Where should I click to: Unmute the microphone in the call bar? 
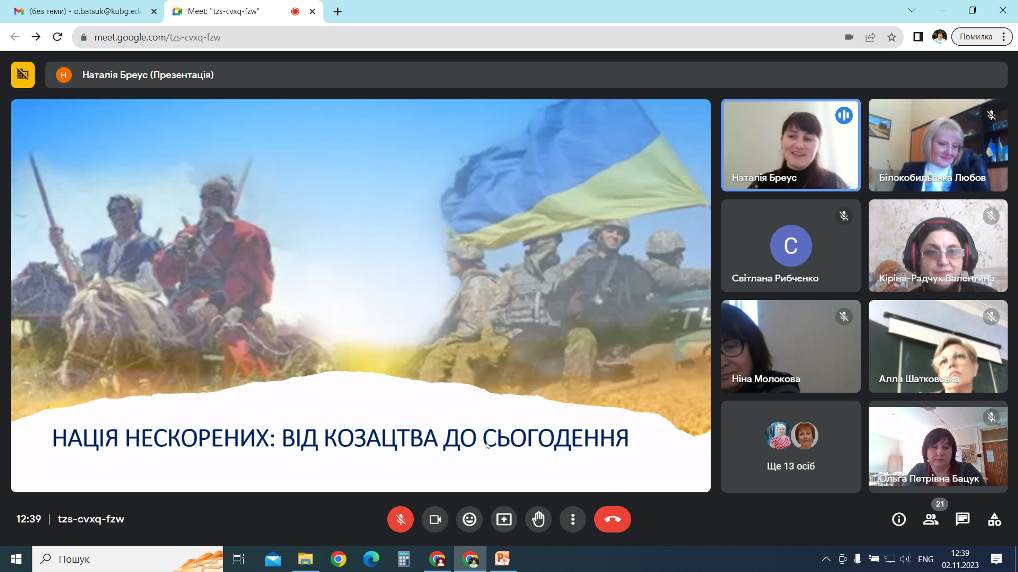click(400, 519)
